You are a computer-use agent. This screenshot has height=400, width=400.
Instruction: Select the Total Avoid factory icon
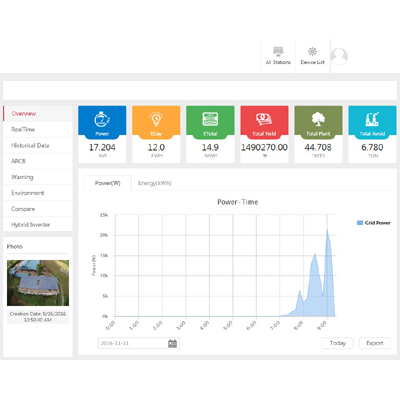(372, 119)
